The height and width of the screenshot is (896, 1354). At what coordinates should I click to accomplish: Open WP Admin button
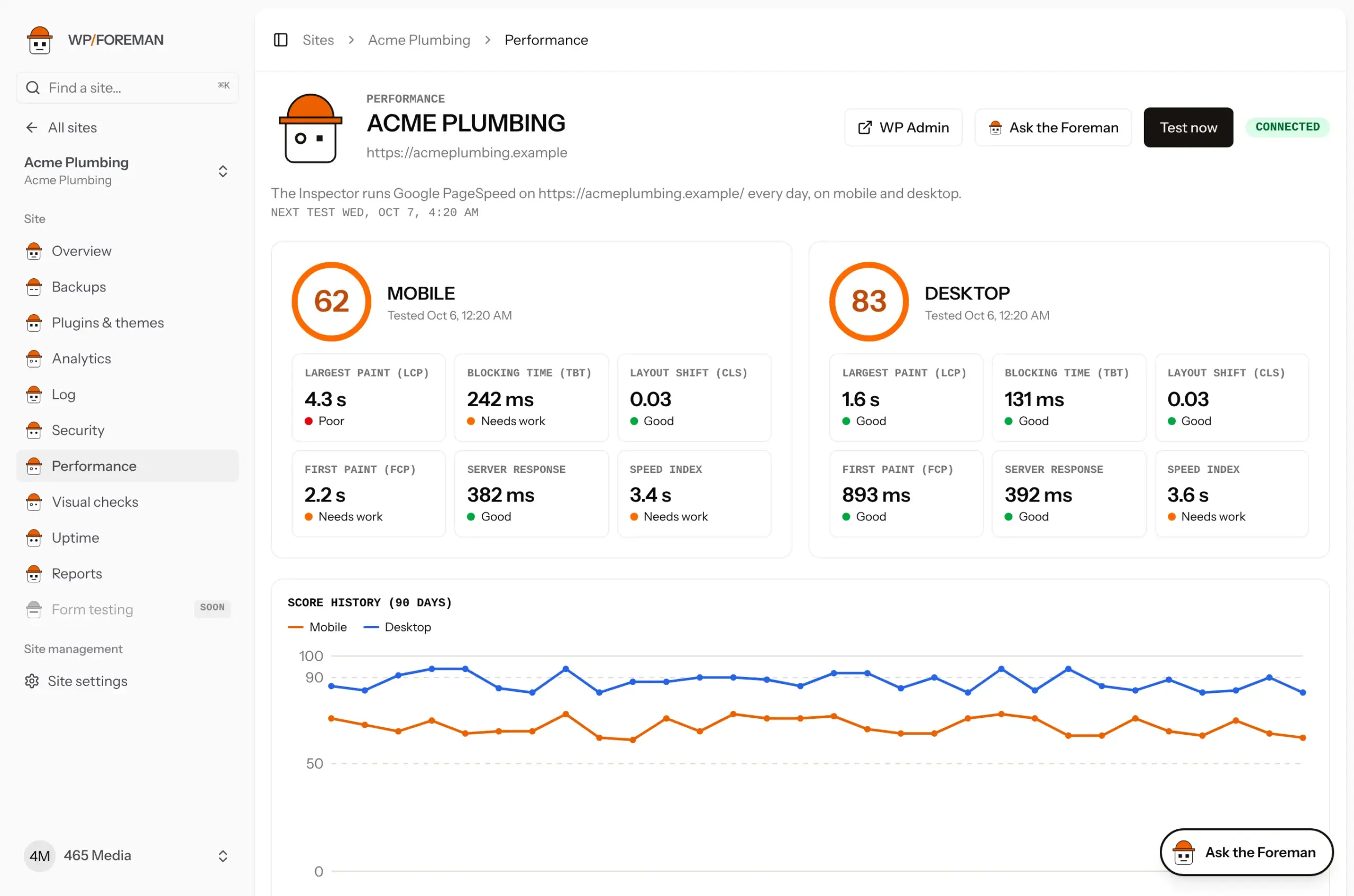(903, 127)
